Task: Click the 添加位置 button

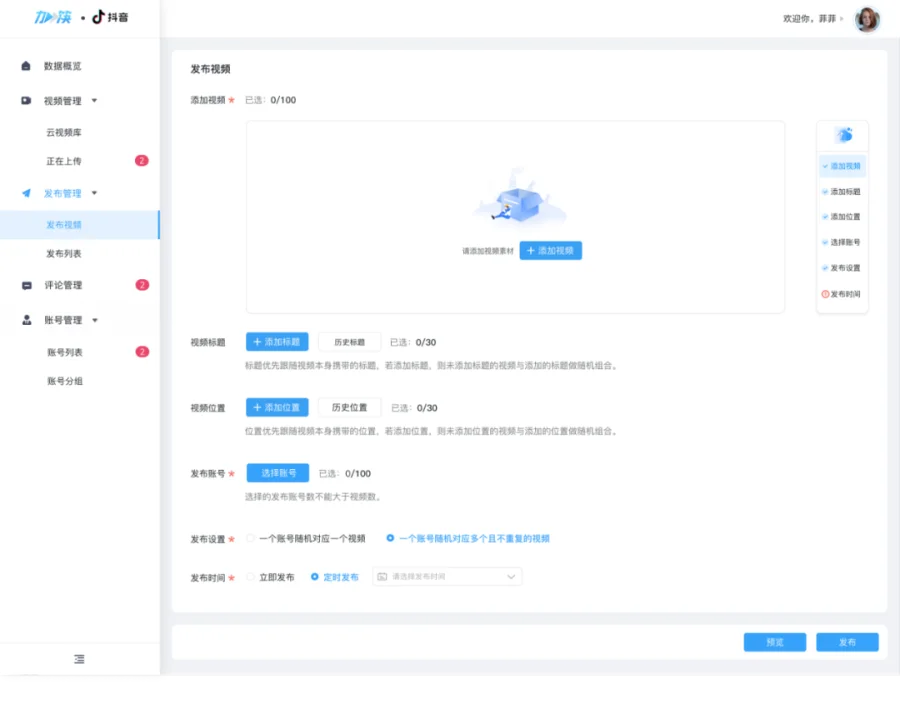Action: pos(277,407)
